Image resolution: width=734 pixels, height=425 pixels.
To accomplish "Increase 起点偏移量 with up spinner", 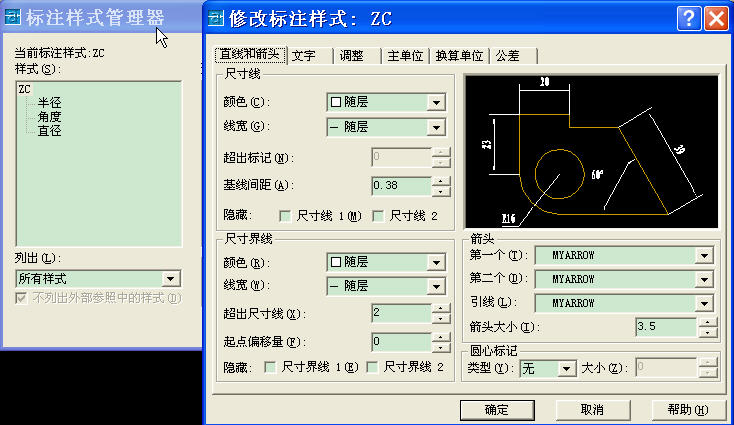I will point(440,337).
